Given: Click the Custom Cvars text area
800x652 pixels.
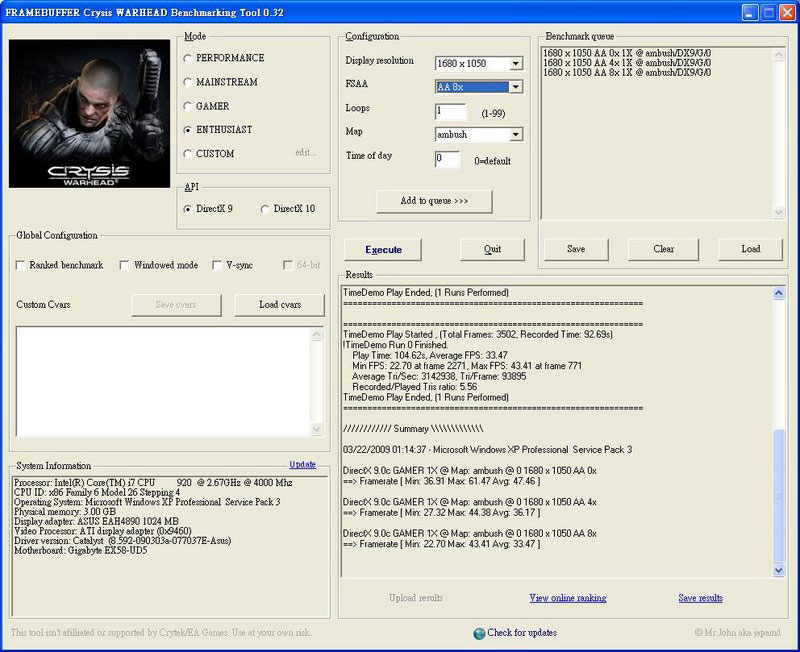Looking at the screenshot, I should tap(163, 381).
